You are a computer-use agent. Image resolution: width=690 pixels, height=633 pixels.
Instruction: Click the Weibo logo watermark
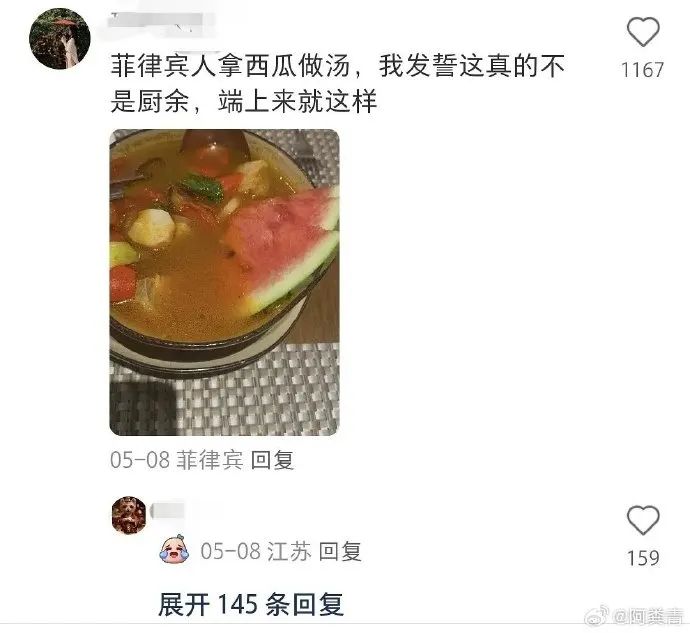[597, 615]
